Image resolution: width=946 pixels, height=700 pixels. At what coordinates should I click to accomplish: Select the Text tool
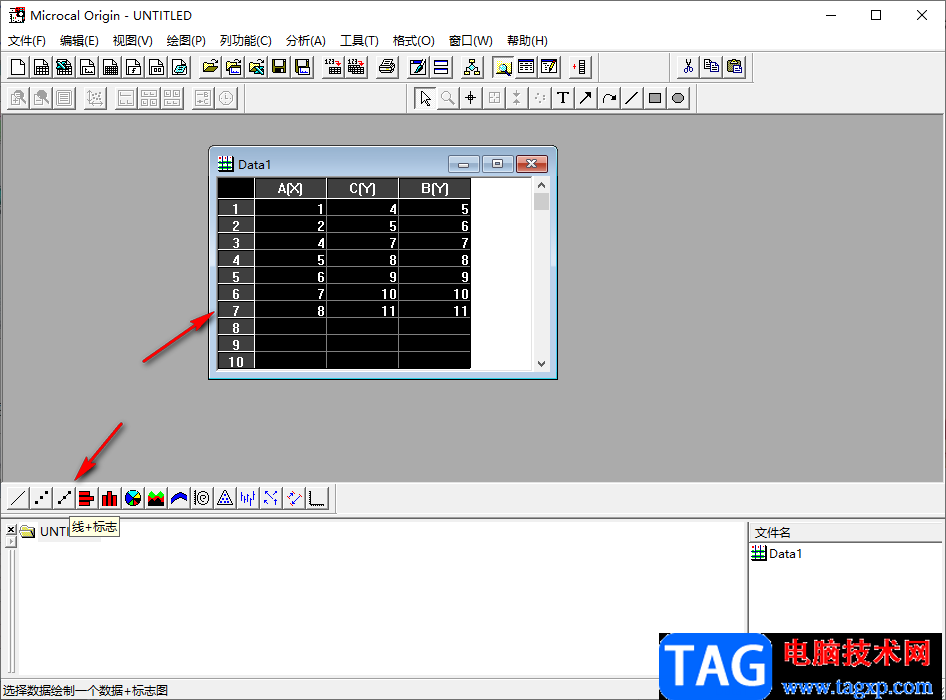(563, 98)
